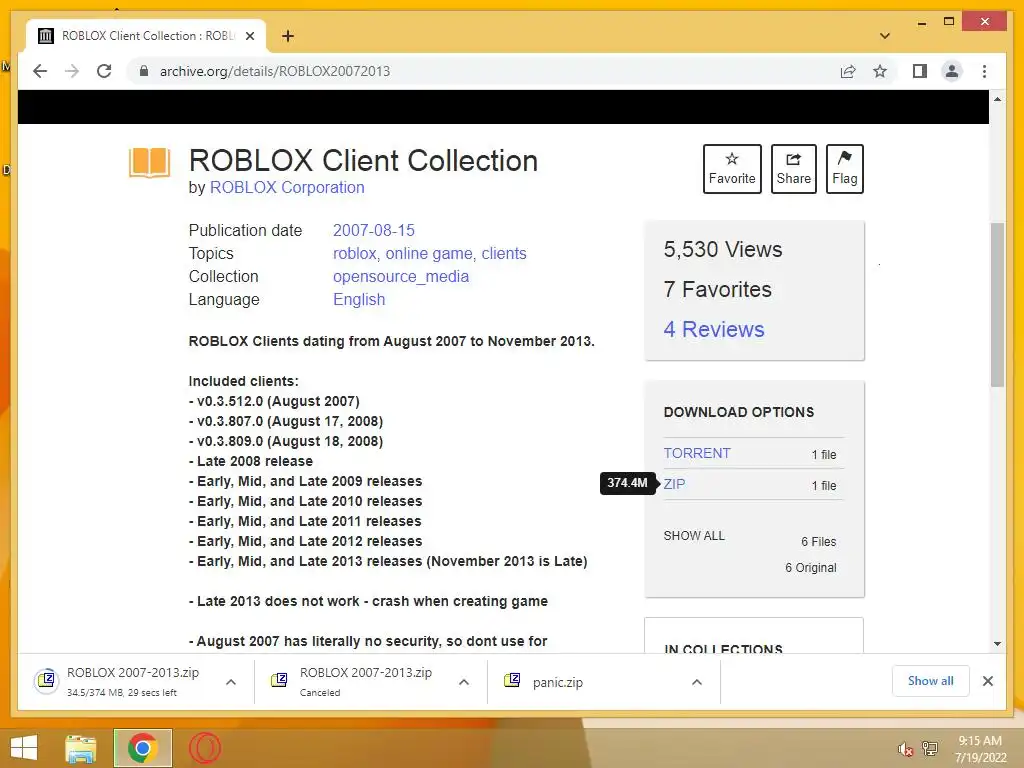Open the opensource_media collection link
Viewport: 1024px width, 768px height.
[x=401, y=276]
